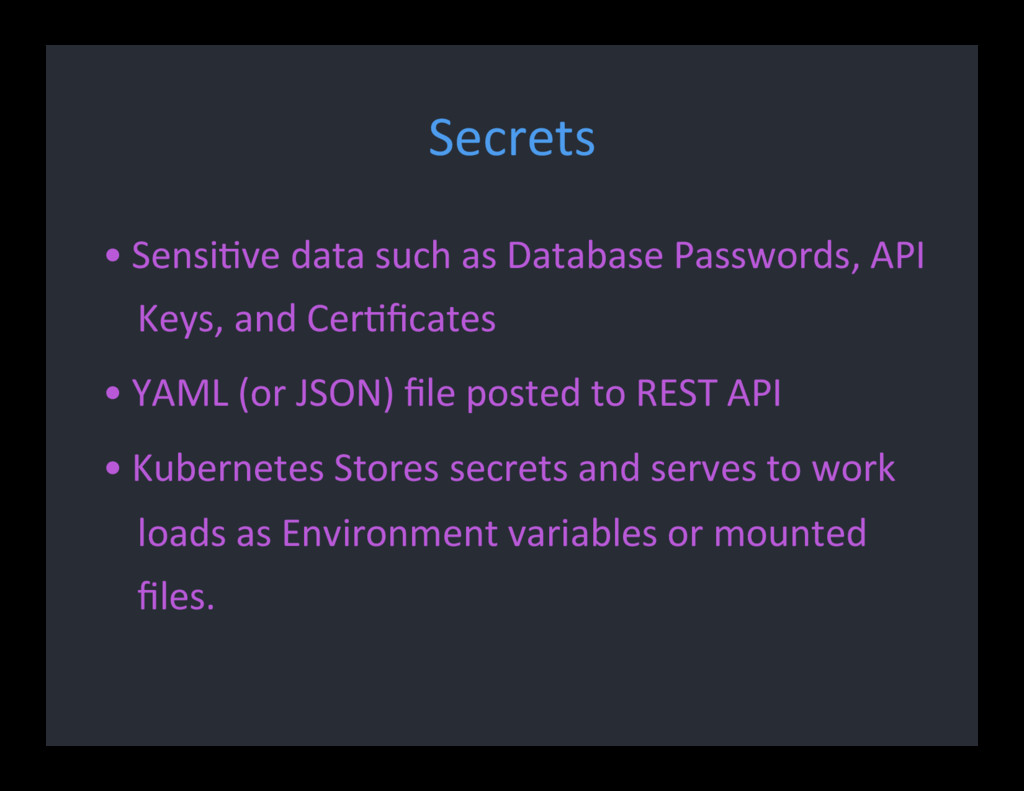Click the third bullet point marker
The height and width of the screenshot is (791, 1024).
coord(112,468)
